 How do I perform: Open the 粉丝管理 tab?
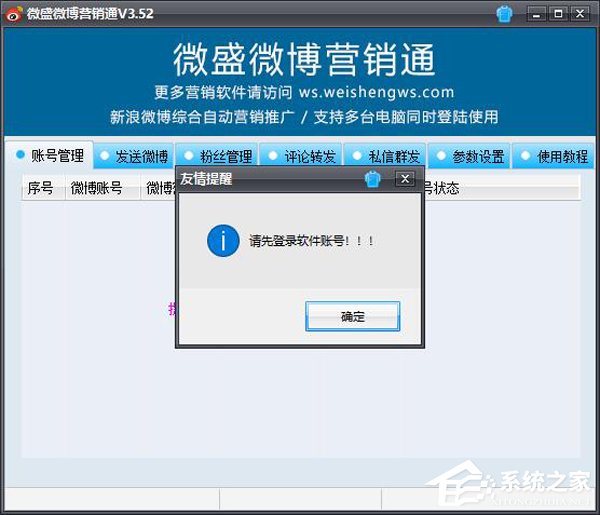[x=218, y=156]
